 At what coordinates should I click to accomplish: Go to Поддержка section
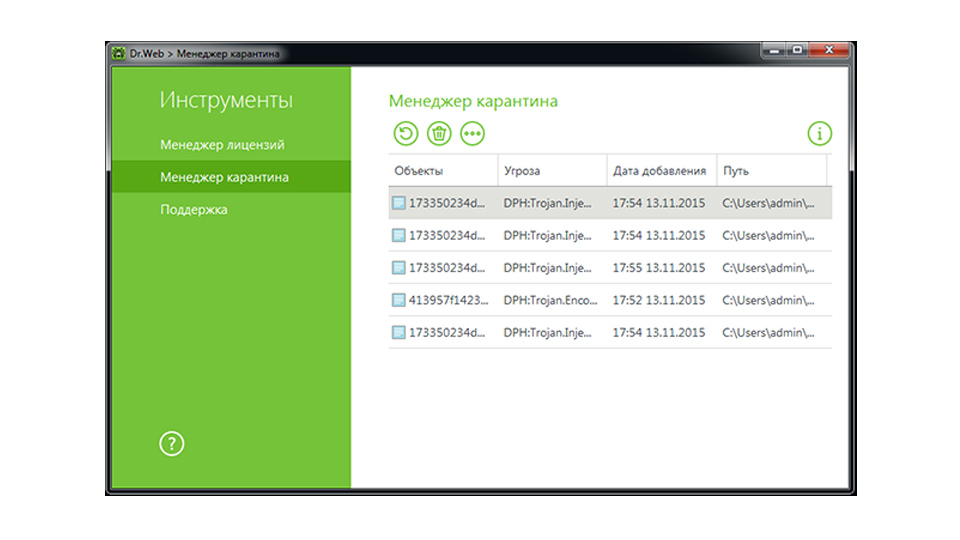(194, 210)
